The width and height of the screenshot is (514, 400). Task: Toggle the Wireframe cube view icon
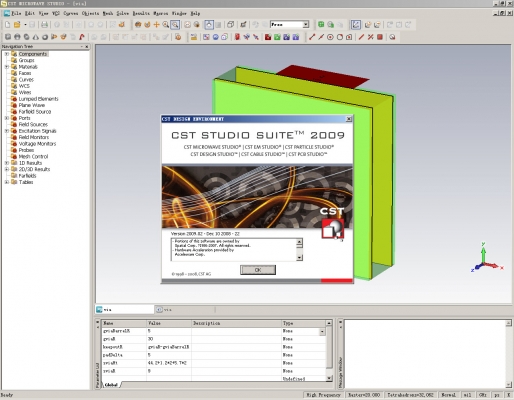pos(230,25)
